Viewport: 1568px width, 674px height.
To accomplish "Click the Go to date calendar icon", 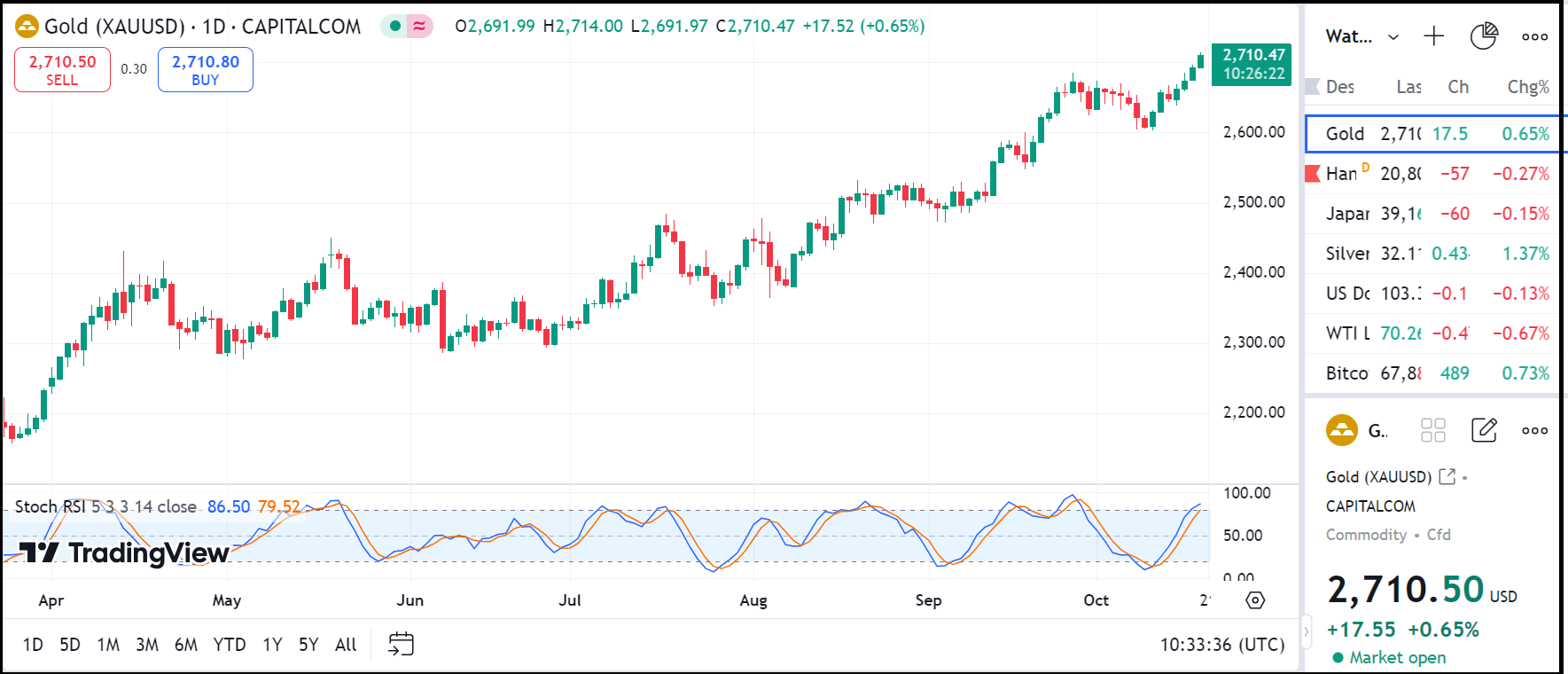I will (401, 644).
